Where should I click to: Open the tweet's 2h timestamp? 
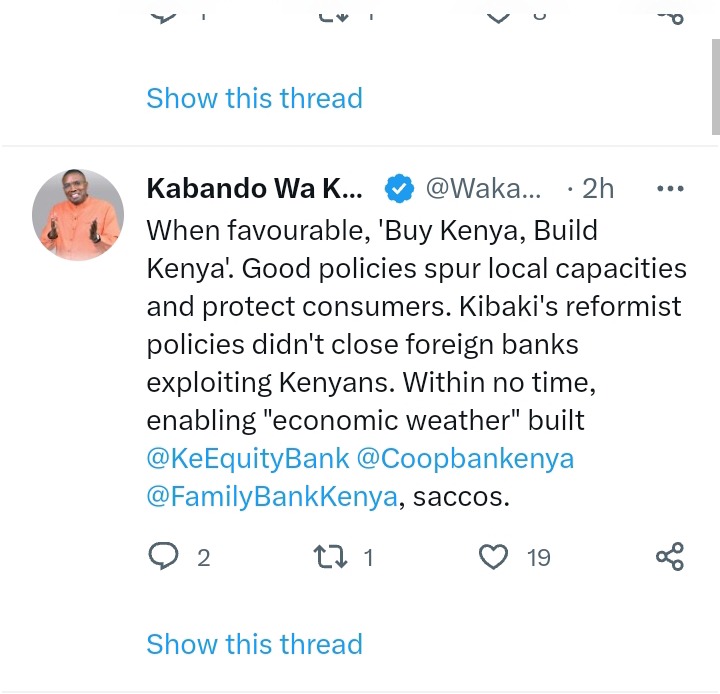tap(597, 188)
